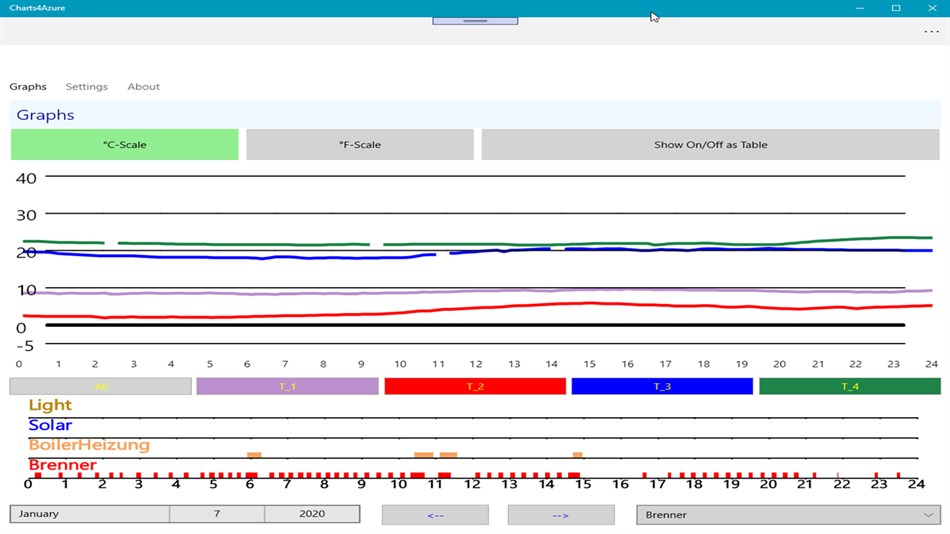Click the BoilerHeizung row label
The image size is (950, 534).
(89, 445)
